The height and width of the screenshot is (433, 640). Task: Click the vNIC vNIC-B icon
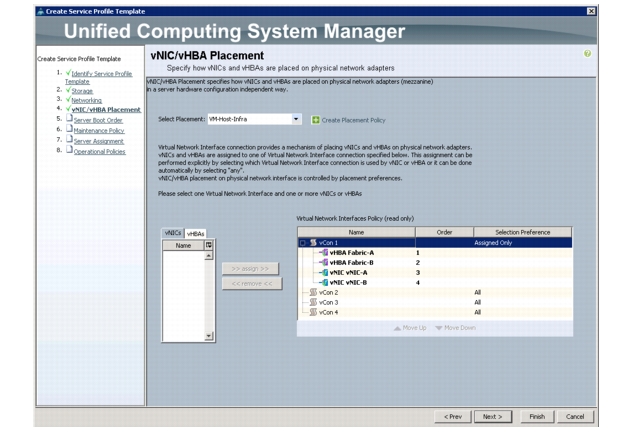[325, 282]
